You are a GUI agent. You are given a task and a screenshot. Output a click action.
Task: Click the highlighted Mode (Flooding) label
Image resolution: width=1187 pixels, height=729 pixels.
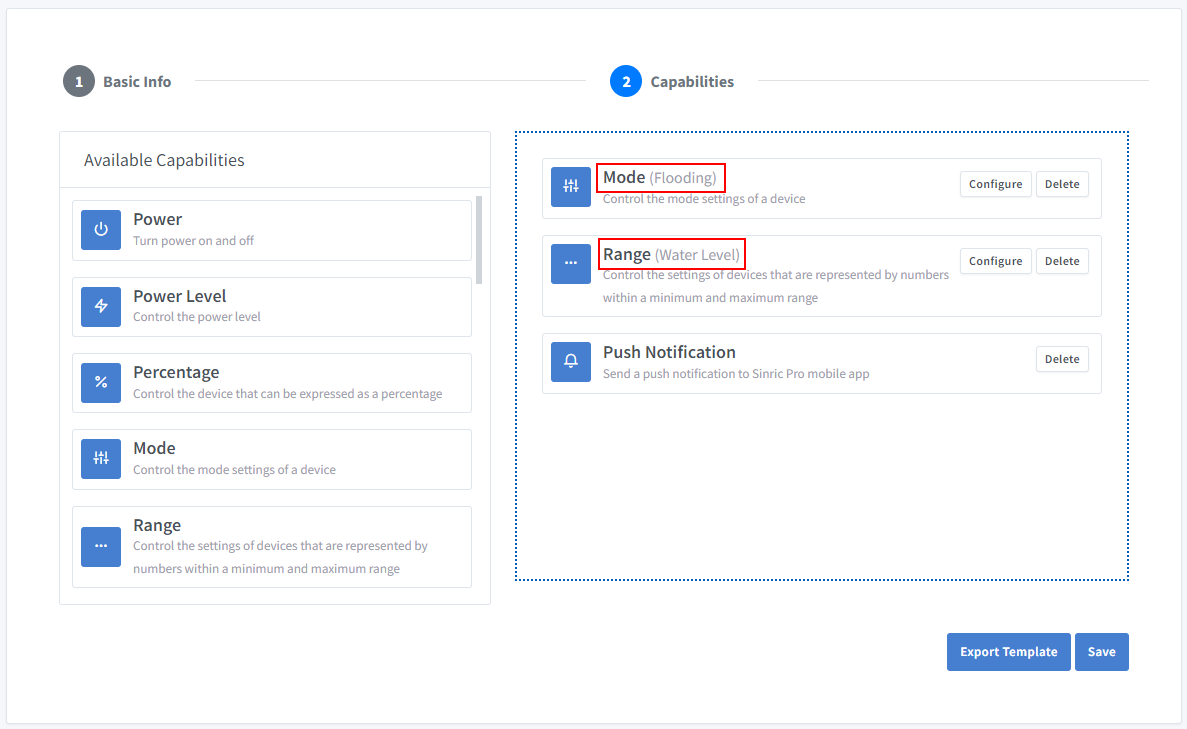tap(660, 177)
